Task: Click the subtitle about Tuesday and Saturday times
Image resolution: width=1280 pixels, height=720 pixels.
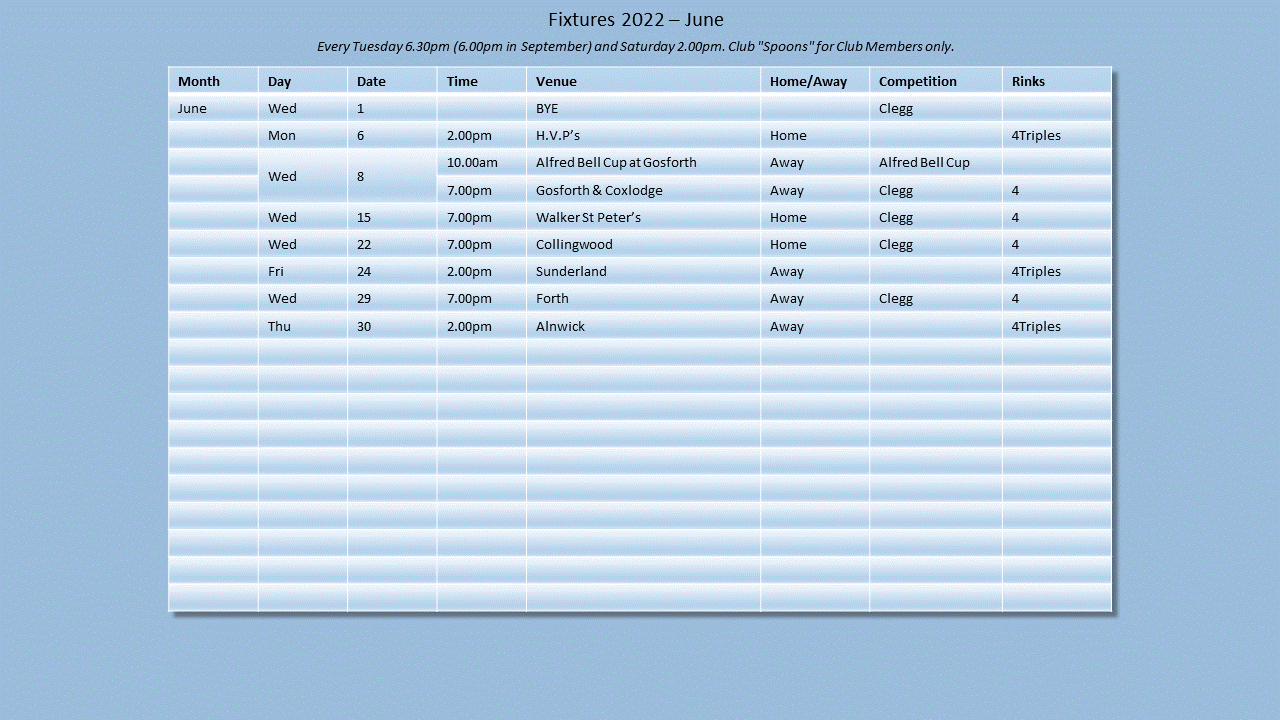Action: coord(636,46)
